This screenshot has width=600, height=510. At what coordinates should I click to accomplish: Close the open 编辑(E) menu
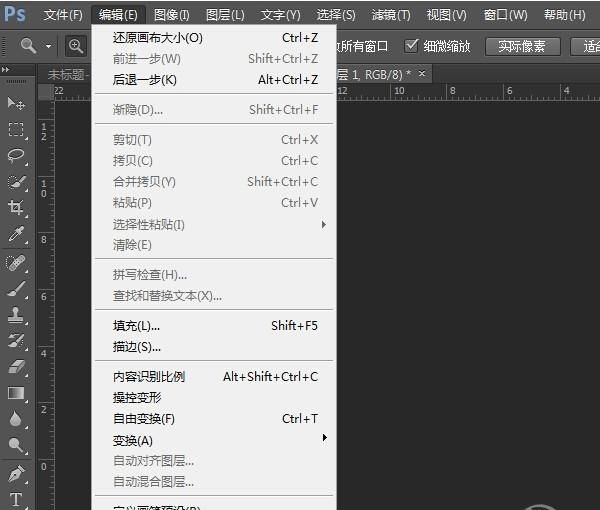118,15
